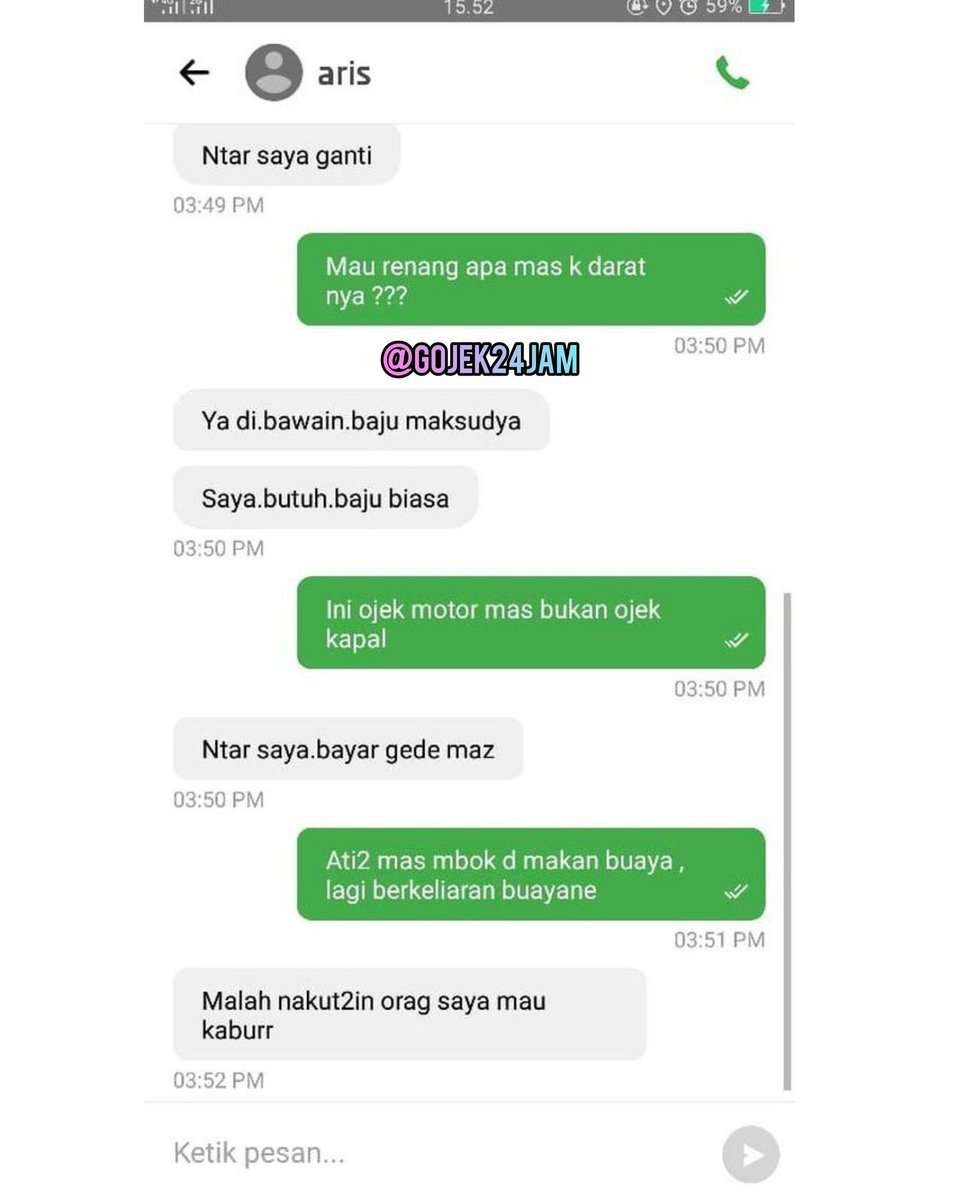The image size is (960, 1200).
Task: Open aris profile avatar
Action: tap(274, 72)
